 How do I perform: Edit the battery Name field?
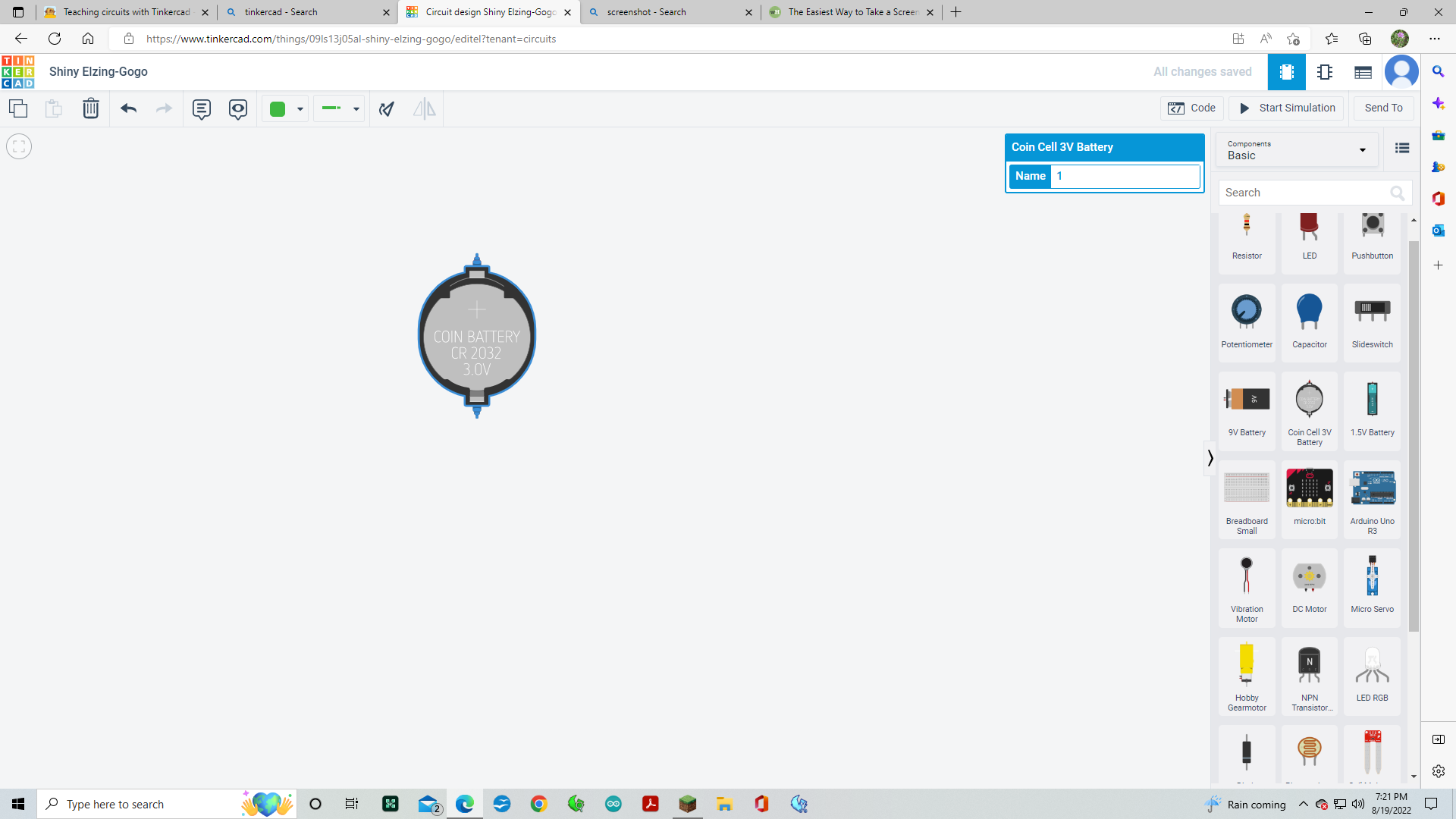(x=1125, y=176)
